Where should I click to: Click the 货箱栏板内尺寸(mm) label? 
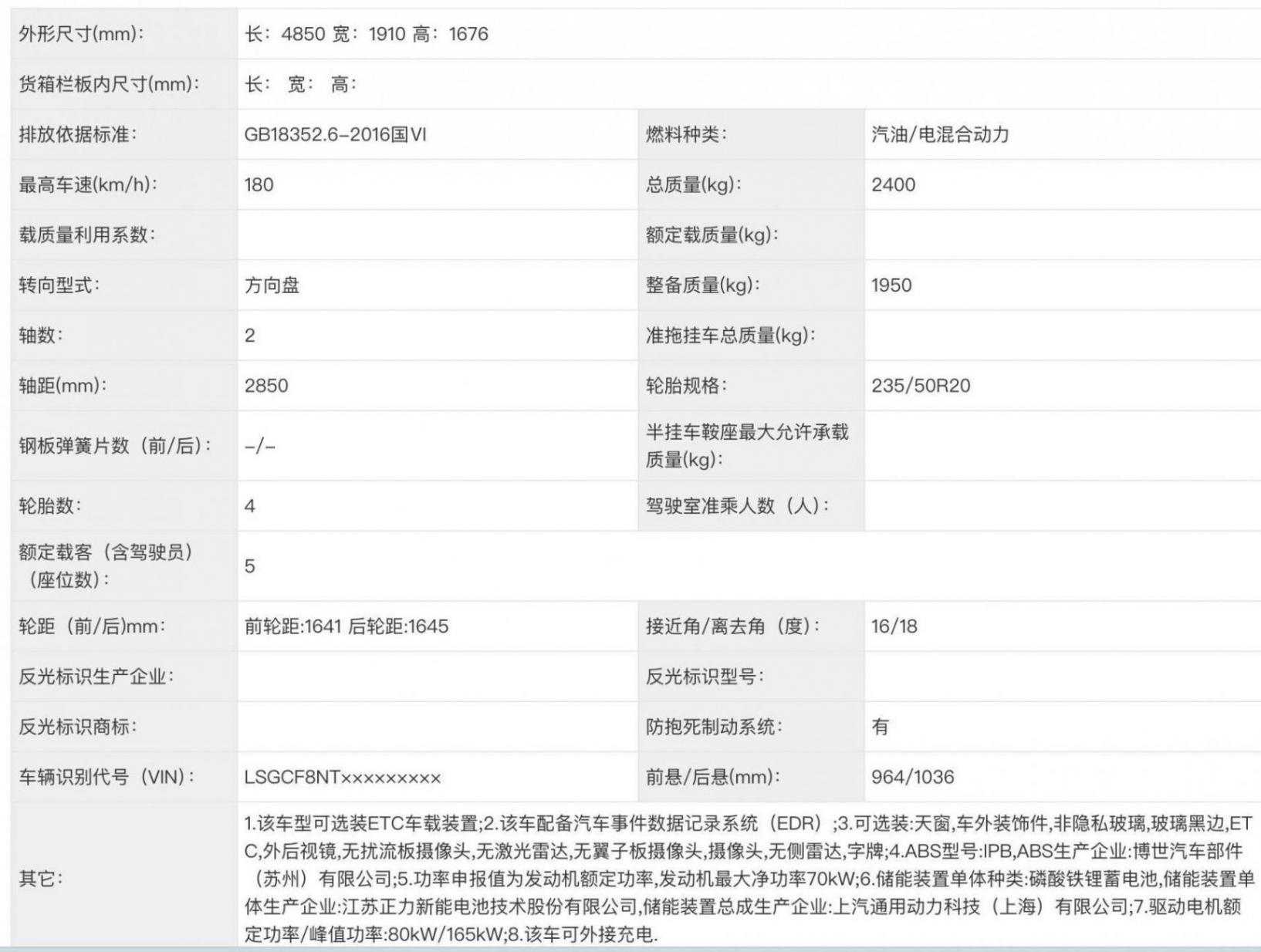pos(109,84)
